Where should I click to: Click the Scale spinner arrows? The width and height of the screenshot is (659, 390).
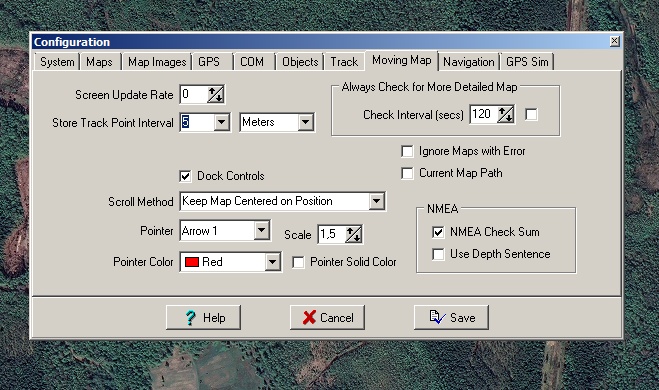[x=354, y=235]
